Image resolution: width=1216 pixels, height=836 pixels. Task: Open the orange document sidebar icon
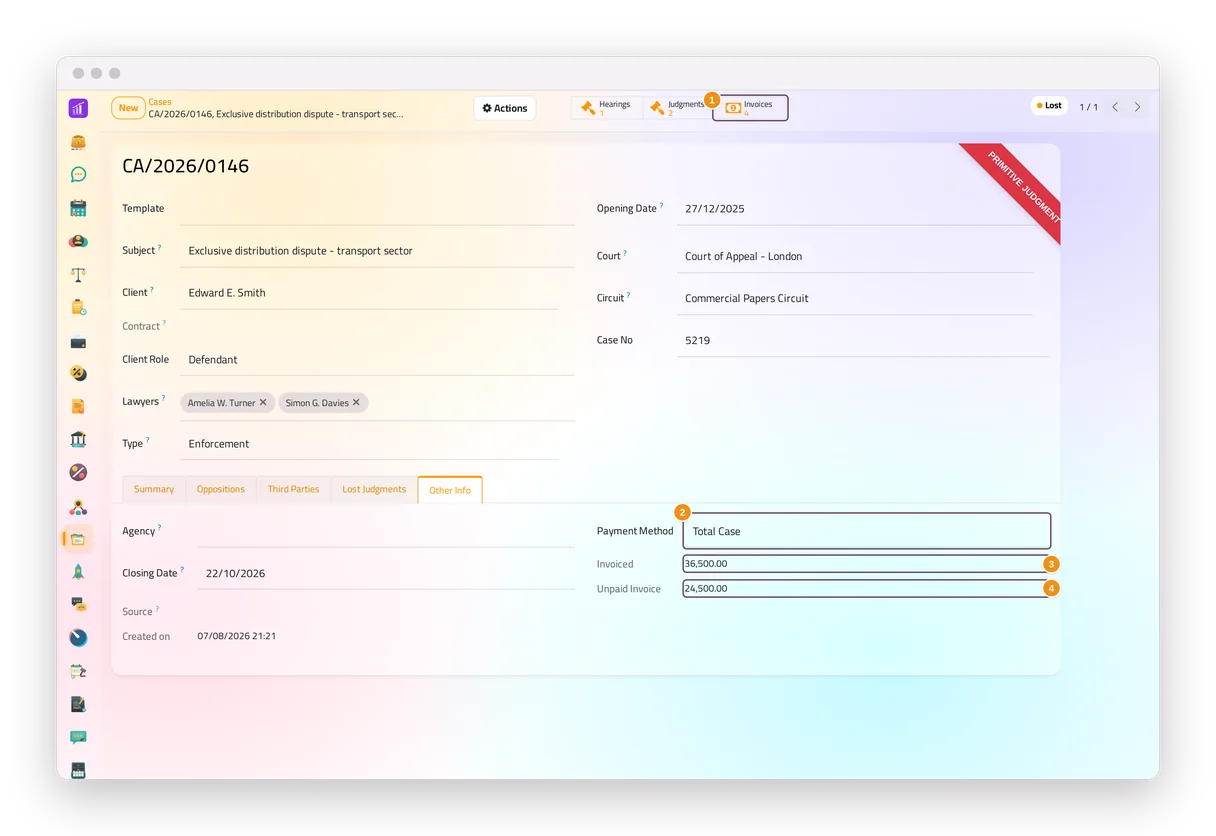click(x=78, y=406)
